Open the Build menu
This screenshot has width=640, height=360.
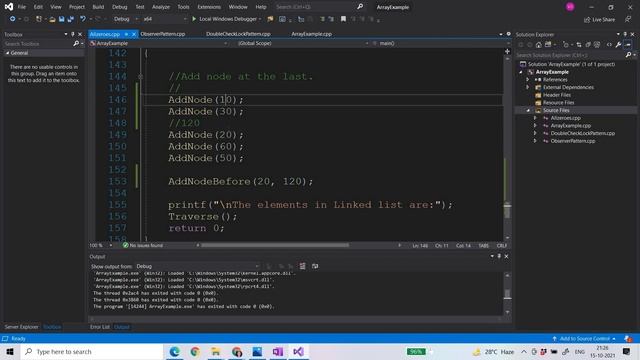pos(98,7)
